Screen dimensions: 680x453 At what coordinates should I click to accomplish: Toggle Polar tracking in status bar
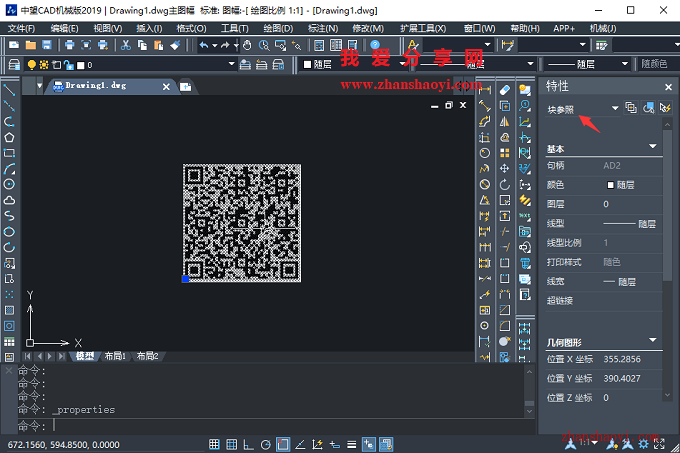coord(266,444)
